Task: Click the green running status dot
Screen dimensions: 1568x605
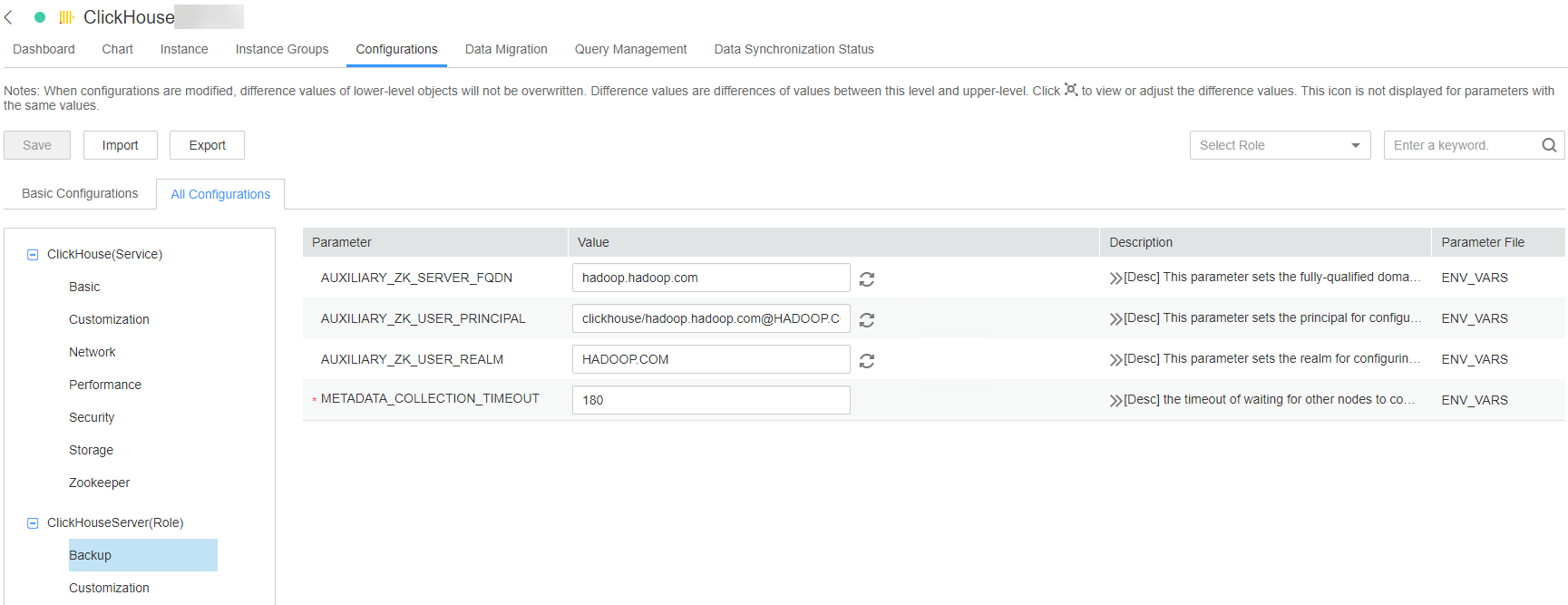Action: click(x=40, y=17)
